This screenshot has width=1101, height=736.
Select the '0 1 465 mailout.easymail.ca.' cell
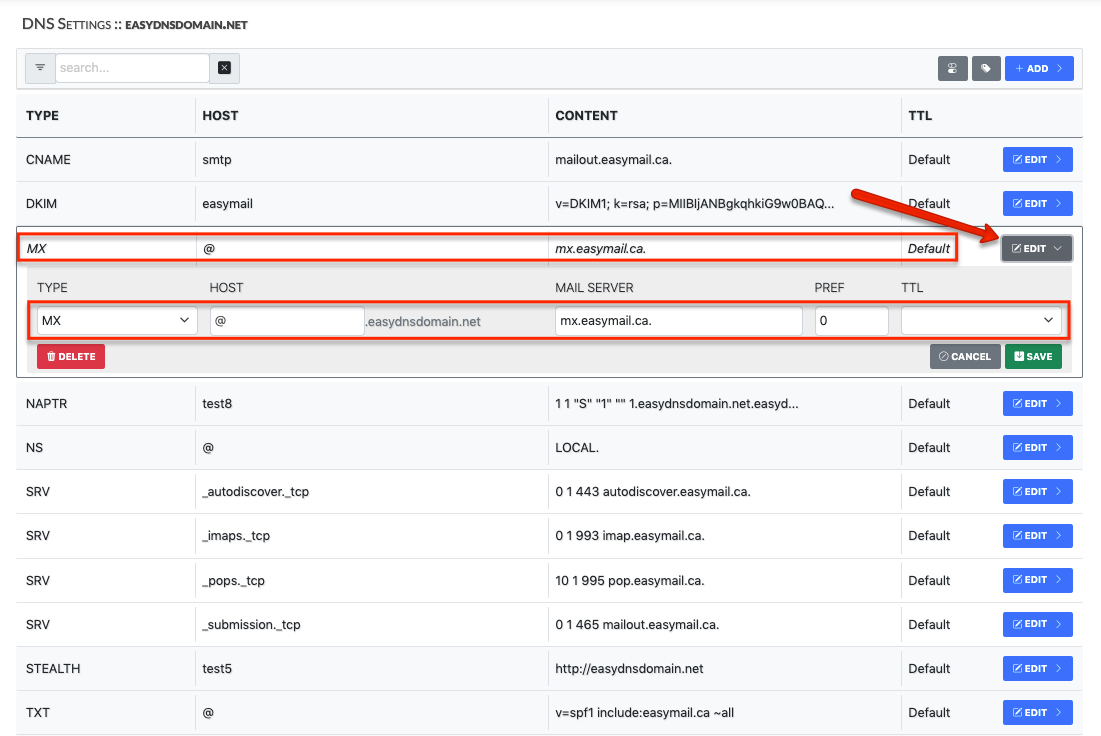(x=637, y=624)
